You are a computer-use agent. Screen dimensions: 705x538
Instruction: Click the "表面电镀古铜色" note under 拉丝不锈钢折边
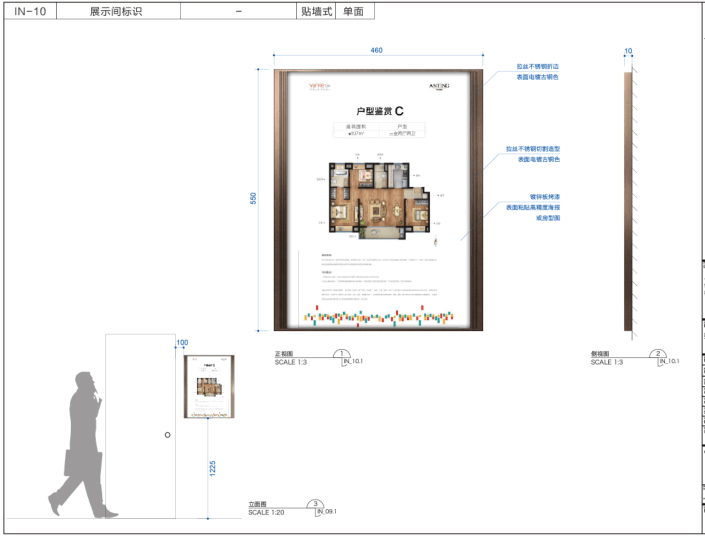pyautogui.click(x=538, y=77)
